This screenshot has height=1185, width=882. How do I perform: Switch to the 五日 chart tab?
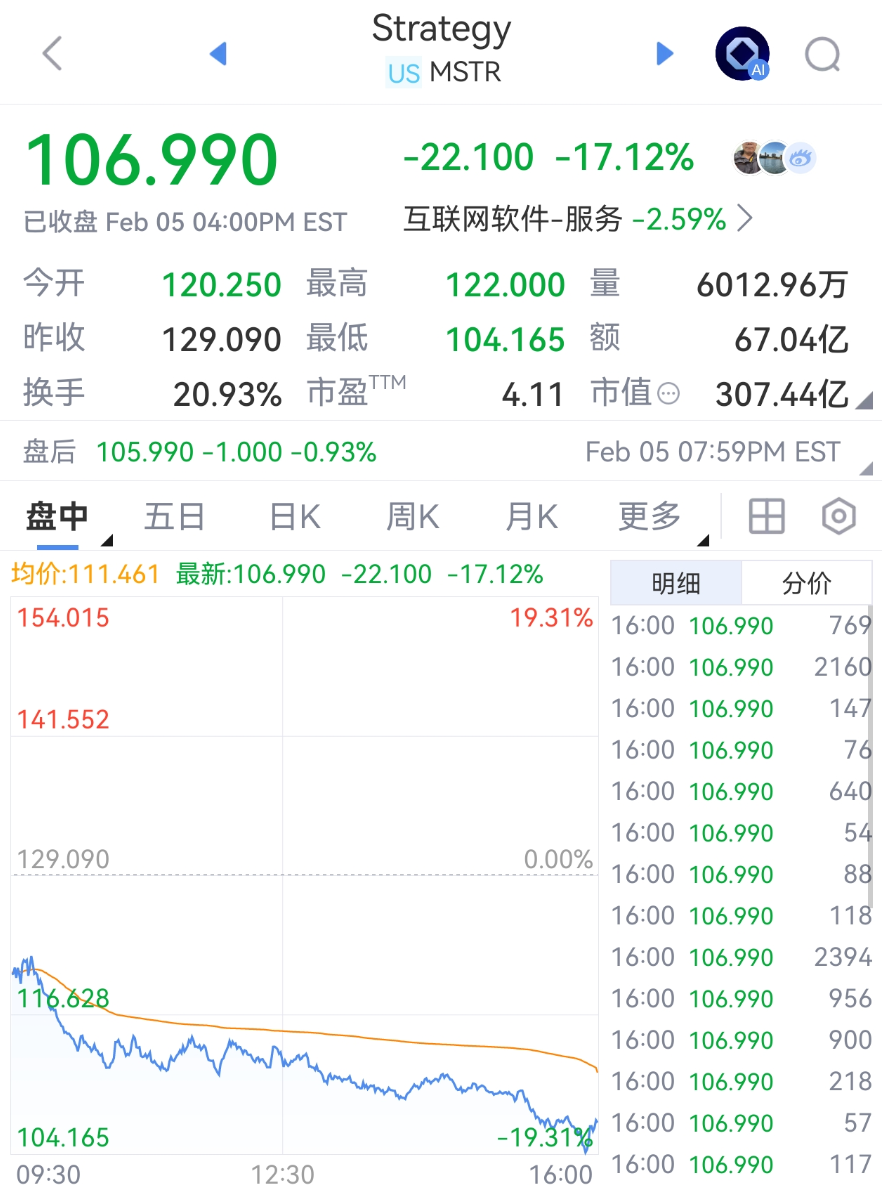(174, 516)
